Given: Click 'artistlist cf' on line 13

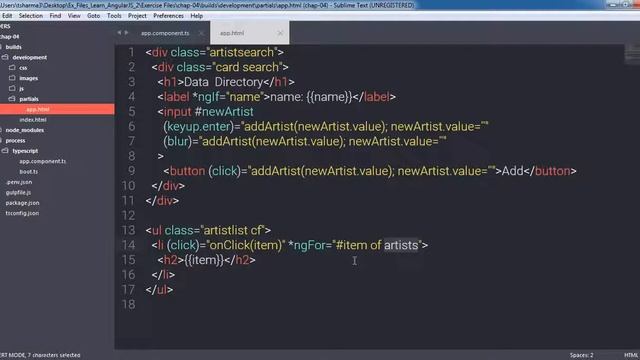Looking at the screenshot, I should pos(233,231).
